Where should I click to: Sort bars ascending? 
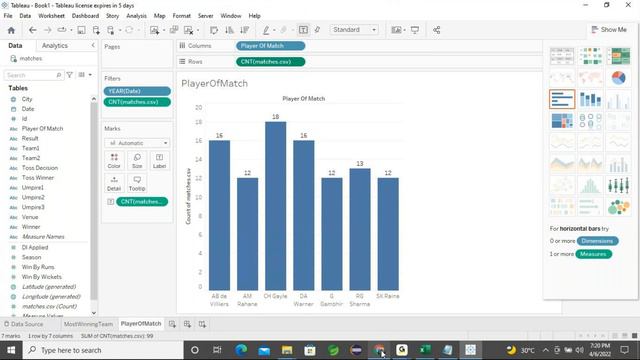pos(229,30)
